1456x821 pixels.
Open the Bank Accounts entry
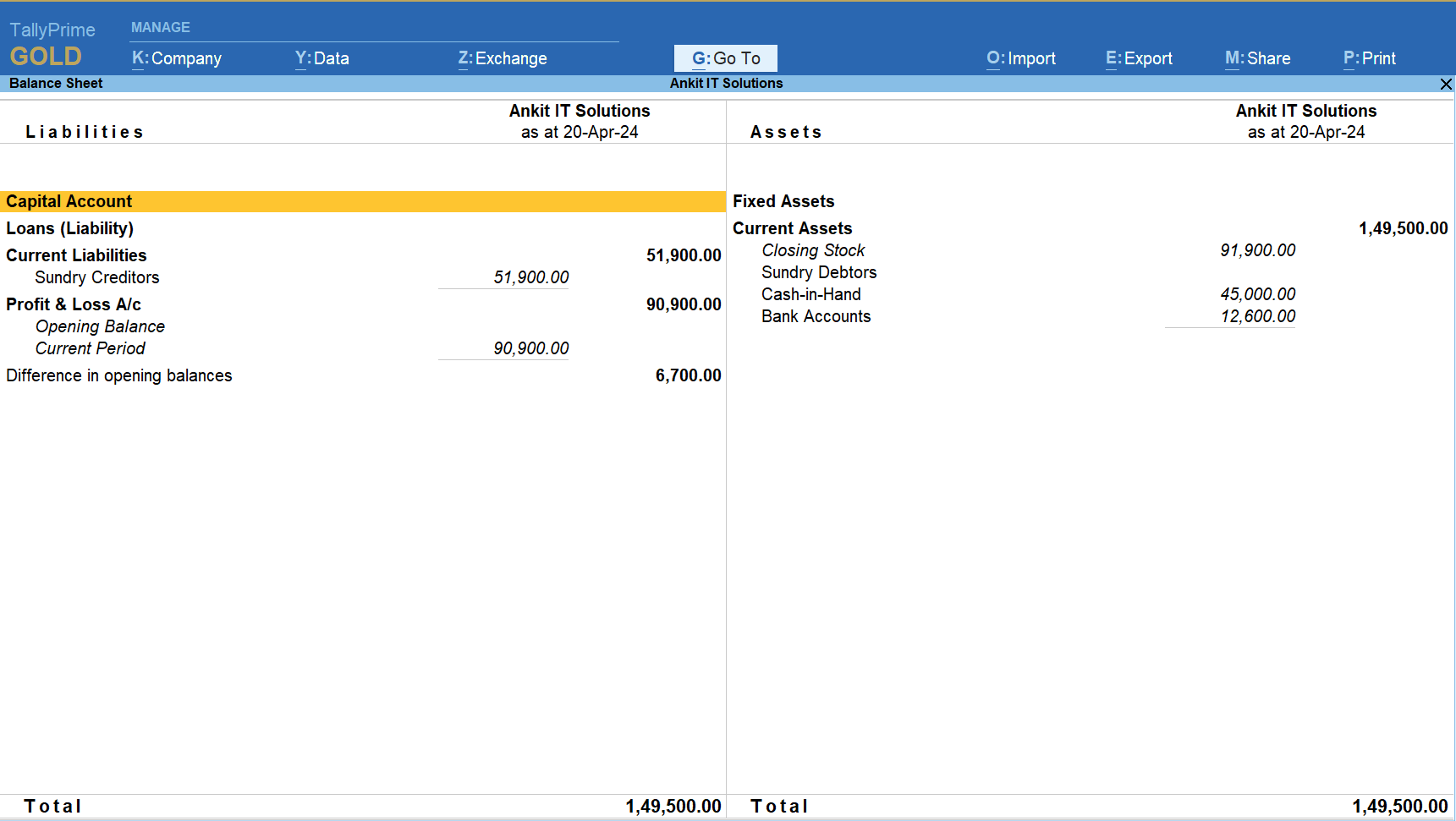click(x=816, y=316)
